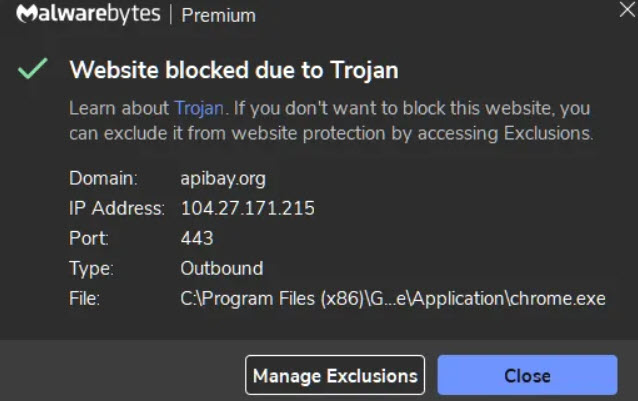Click the IP address 104.27.171.215
The width and height of the screenshot is (638, 401).
point(247,209)
